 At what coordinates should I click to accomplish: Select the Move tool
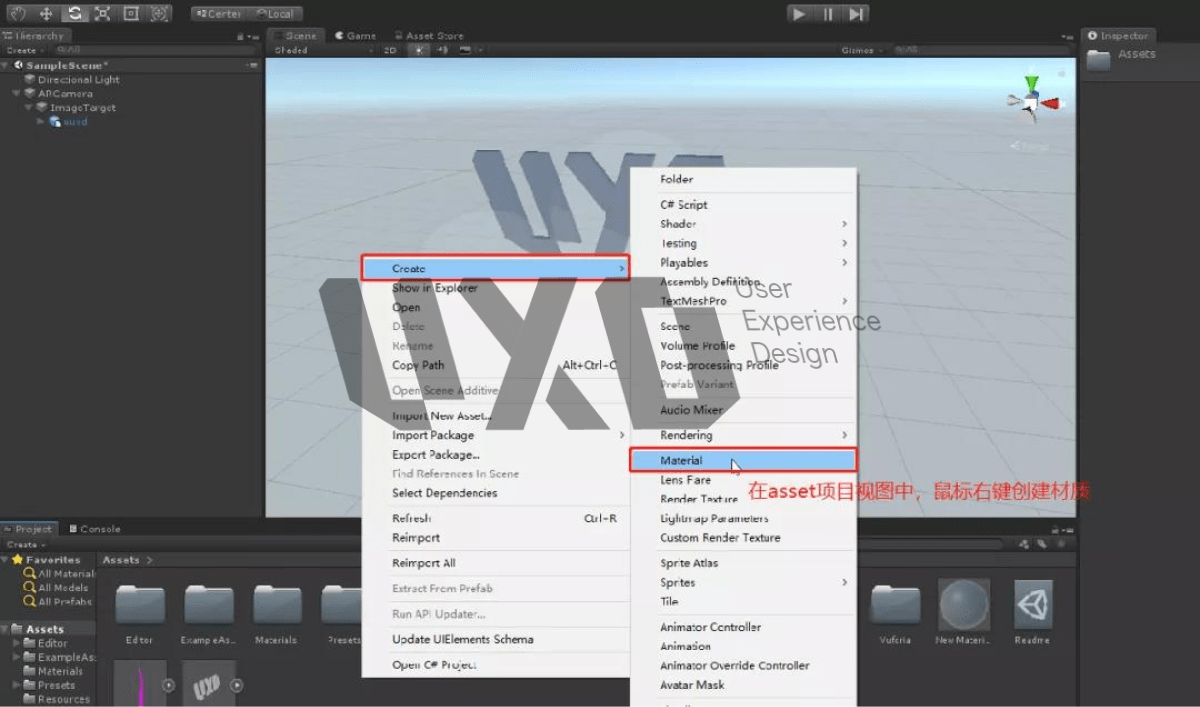pyautogui.click(x=46, y=14)
